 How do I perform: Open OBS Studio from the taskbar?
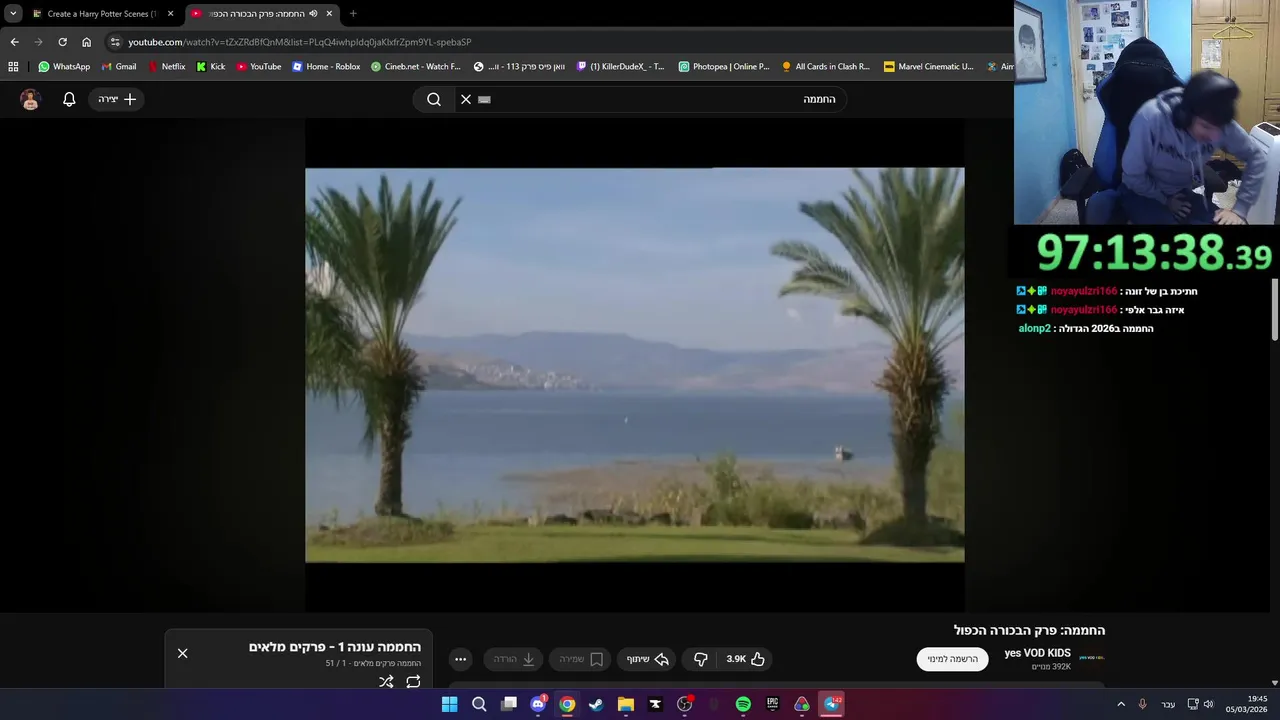tap(684, 704)
